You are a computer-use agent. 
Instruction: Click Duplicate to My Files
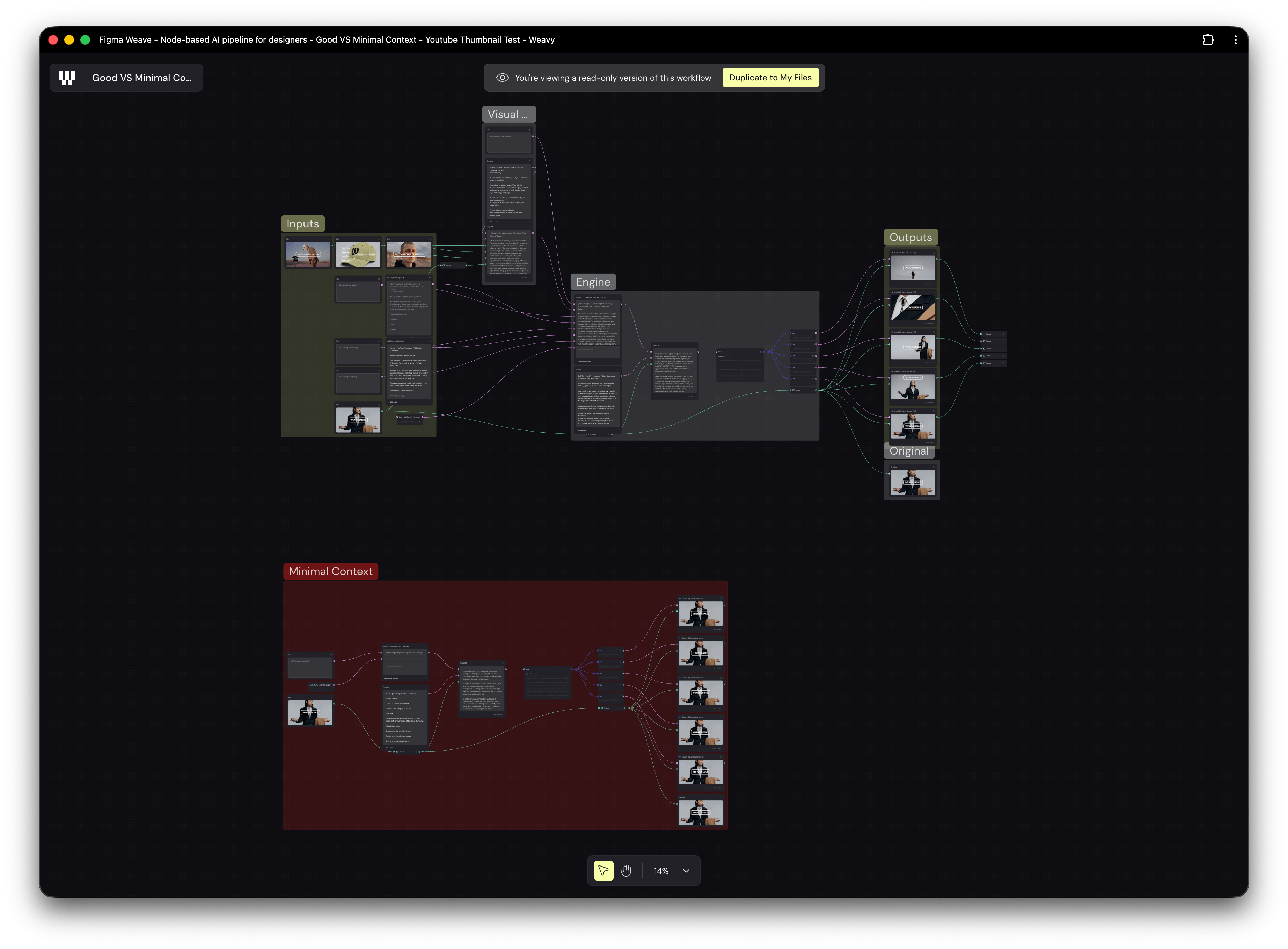click(x=771, y=77)
